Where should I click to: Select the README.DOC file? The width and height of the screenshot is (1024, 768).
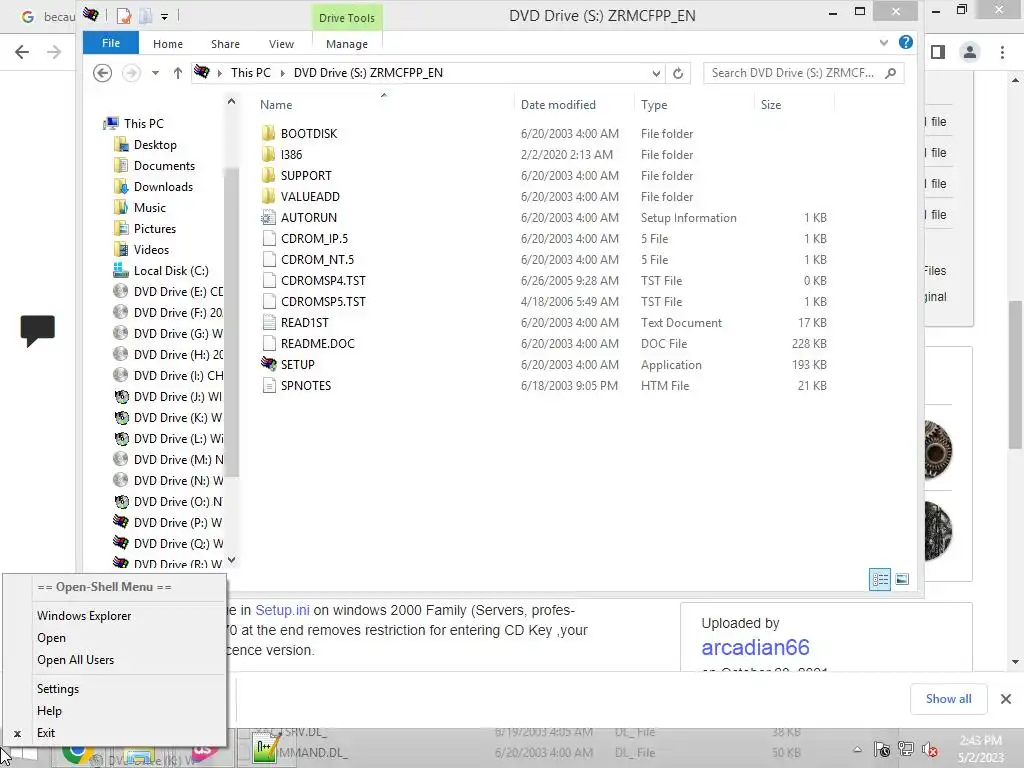317,344
